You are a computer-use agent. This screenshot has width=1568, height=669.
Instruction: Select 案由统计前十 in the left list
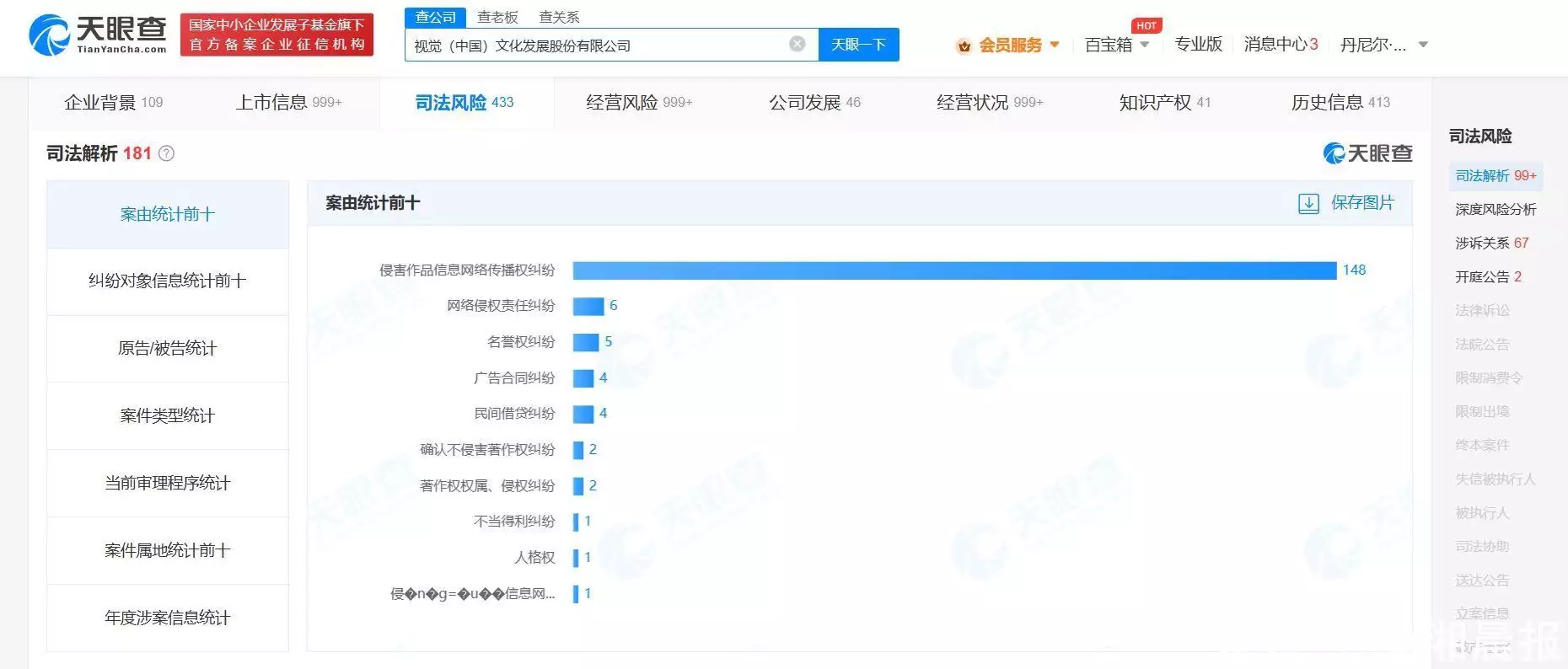pos(168,215)
